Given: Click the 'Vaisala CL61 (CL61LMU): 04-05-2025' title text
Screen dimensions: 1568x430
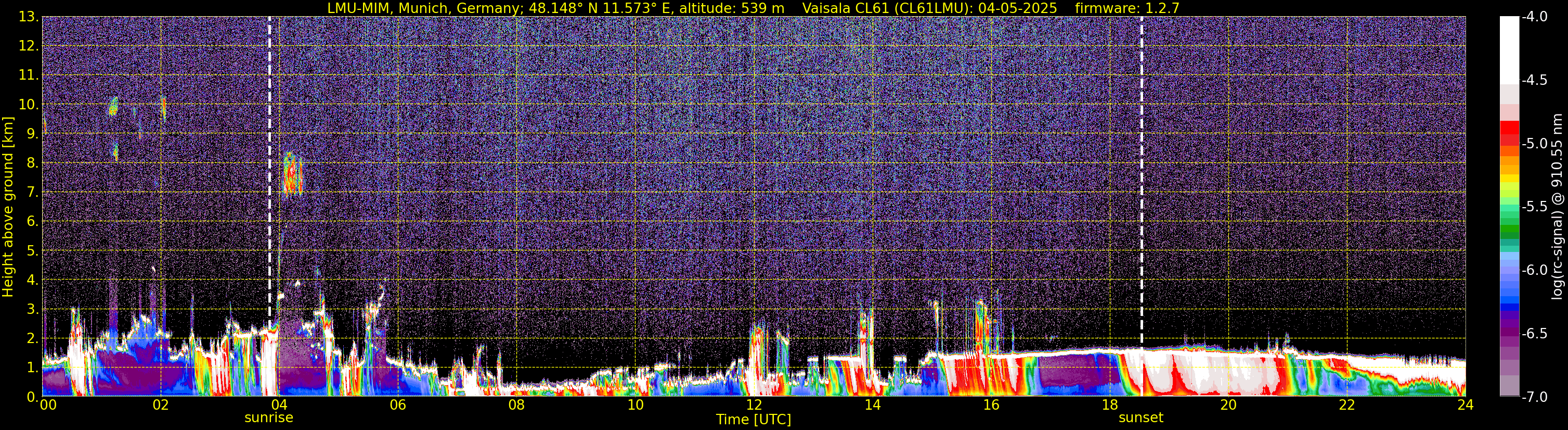Looking at the screenshot, I should coord(929,8).
